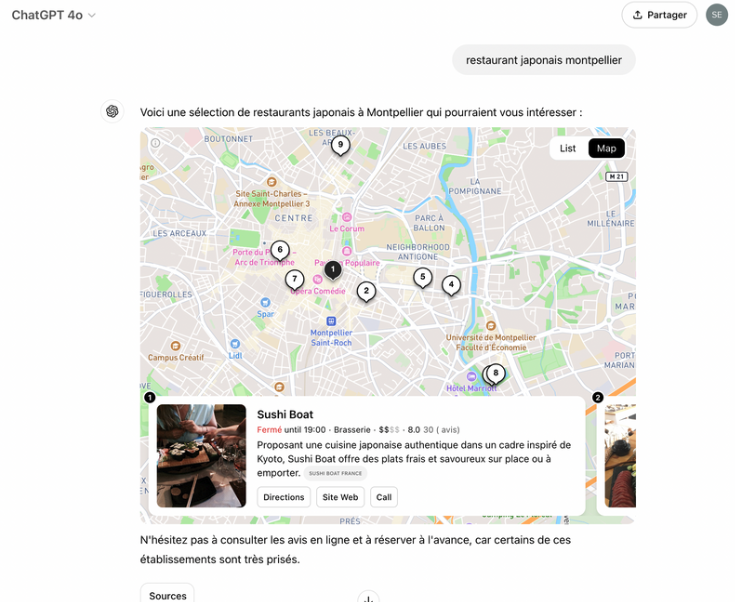
Task: Click the map info icon
Action: click(x=156, y=143)
